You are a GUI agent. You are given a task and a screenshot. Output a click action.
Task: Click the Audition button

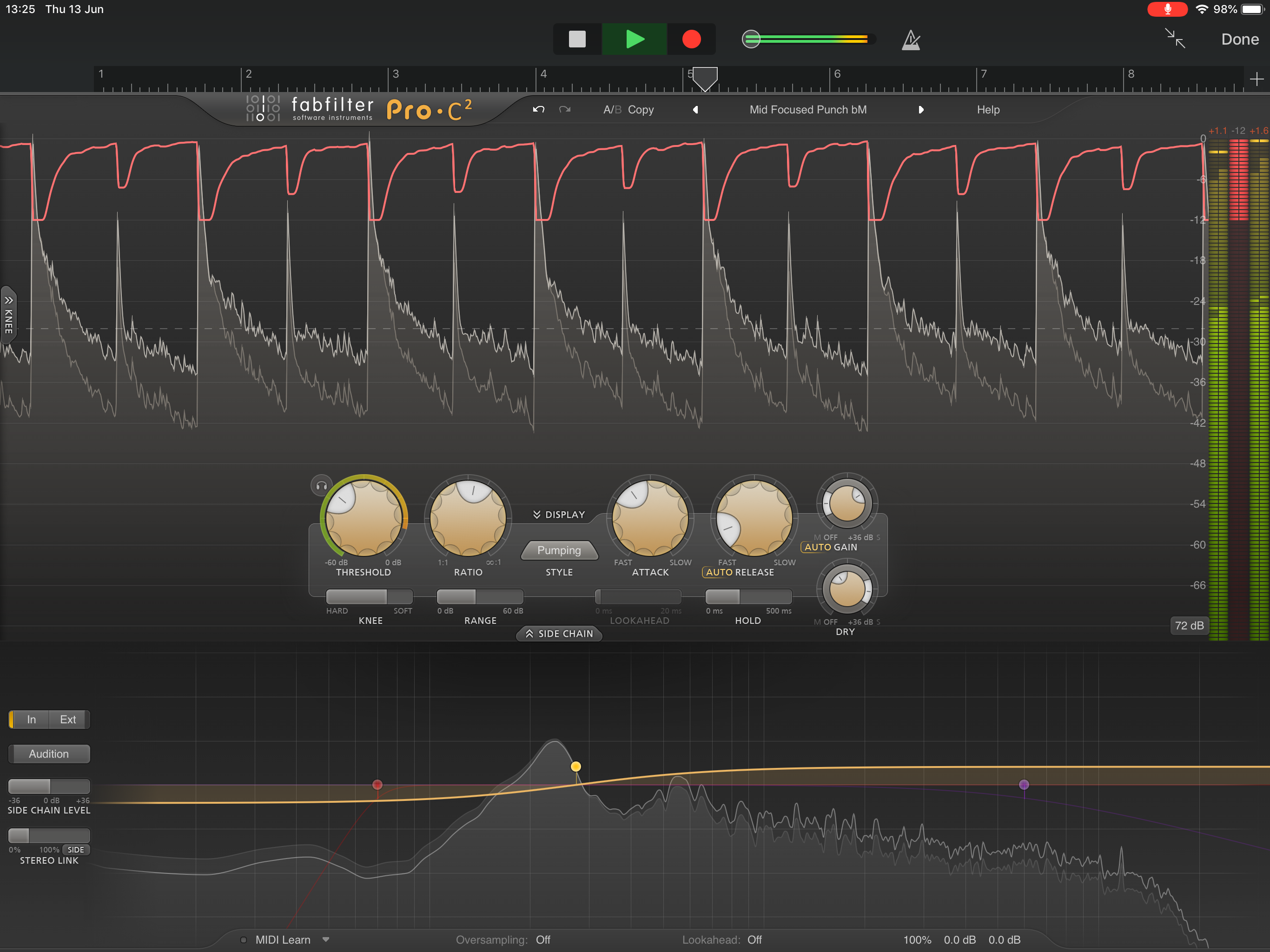tap(49, 754)
